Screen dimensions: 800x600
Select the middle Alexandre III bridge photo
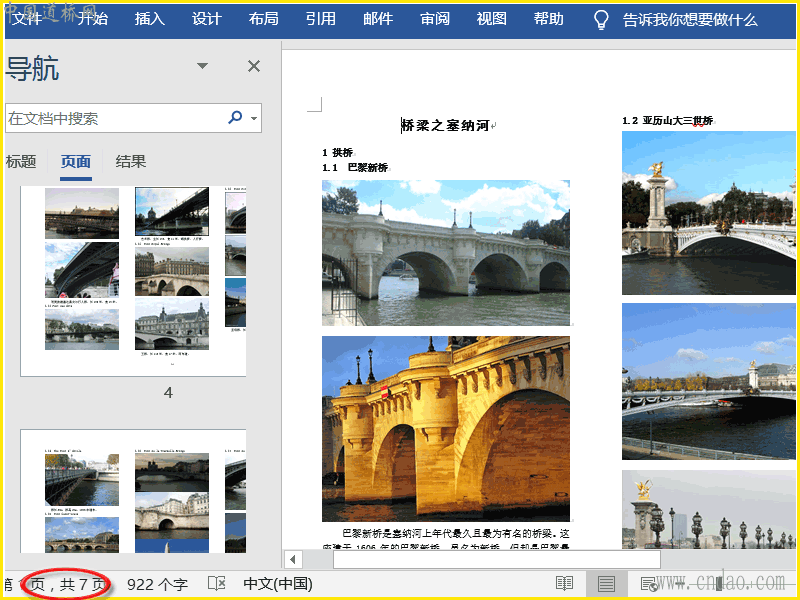point(709,381)
